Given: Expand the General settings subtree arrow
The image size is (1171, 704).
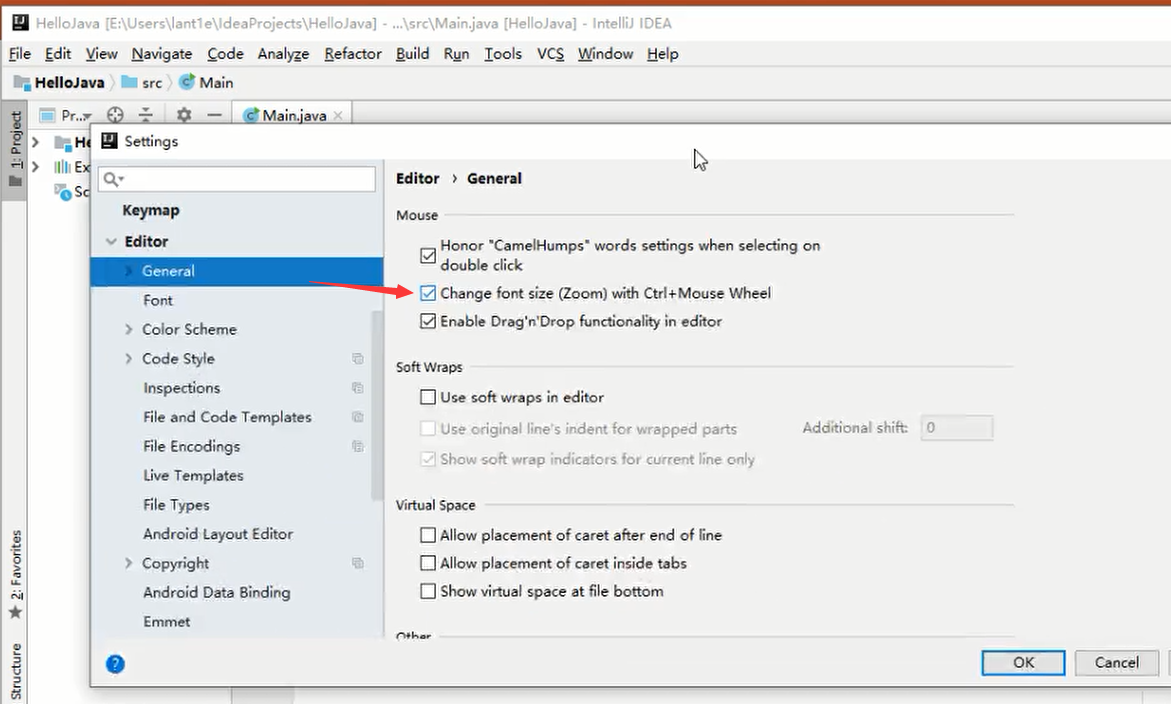Looking at the screenshot, I should (128, 271).
